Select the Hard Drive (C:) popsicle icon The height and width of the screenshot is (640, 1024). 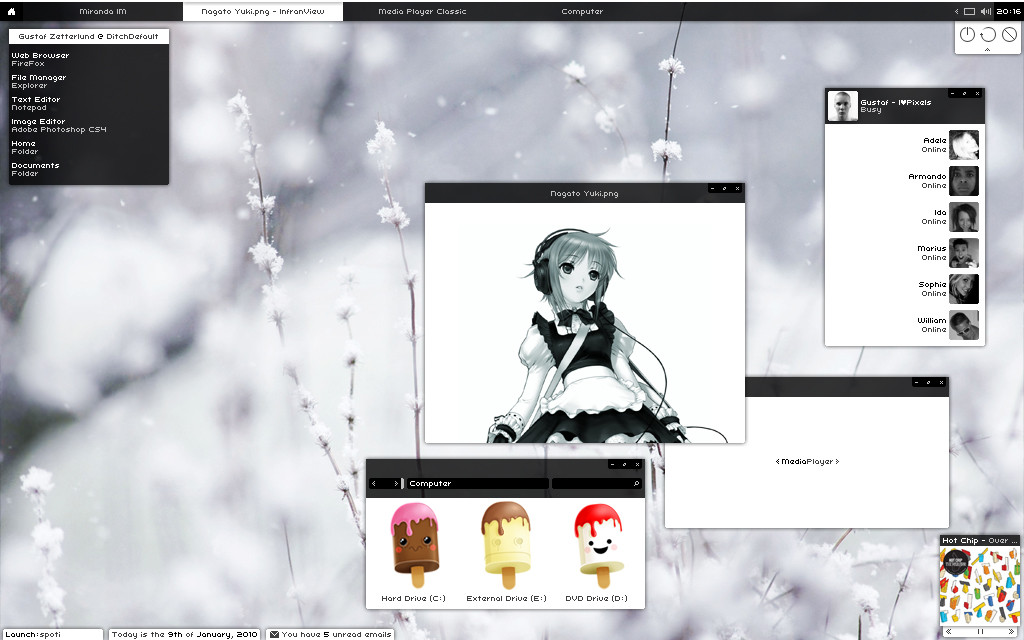click(414, 545)
